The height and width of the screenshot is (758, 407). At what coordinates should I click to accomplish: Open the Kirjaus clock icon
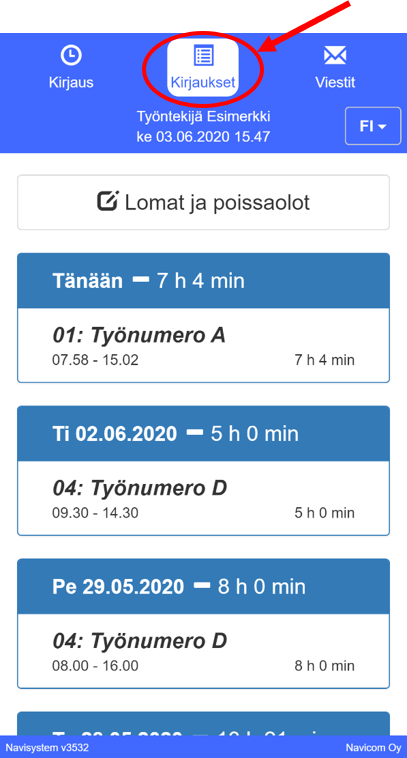point(71,55)
